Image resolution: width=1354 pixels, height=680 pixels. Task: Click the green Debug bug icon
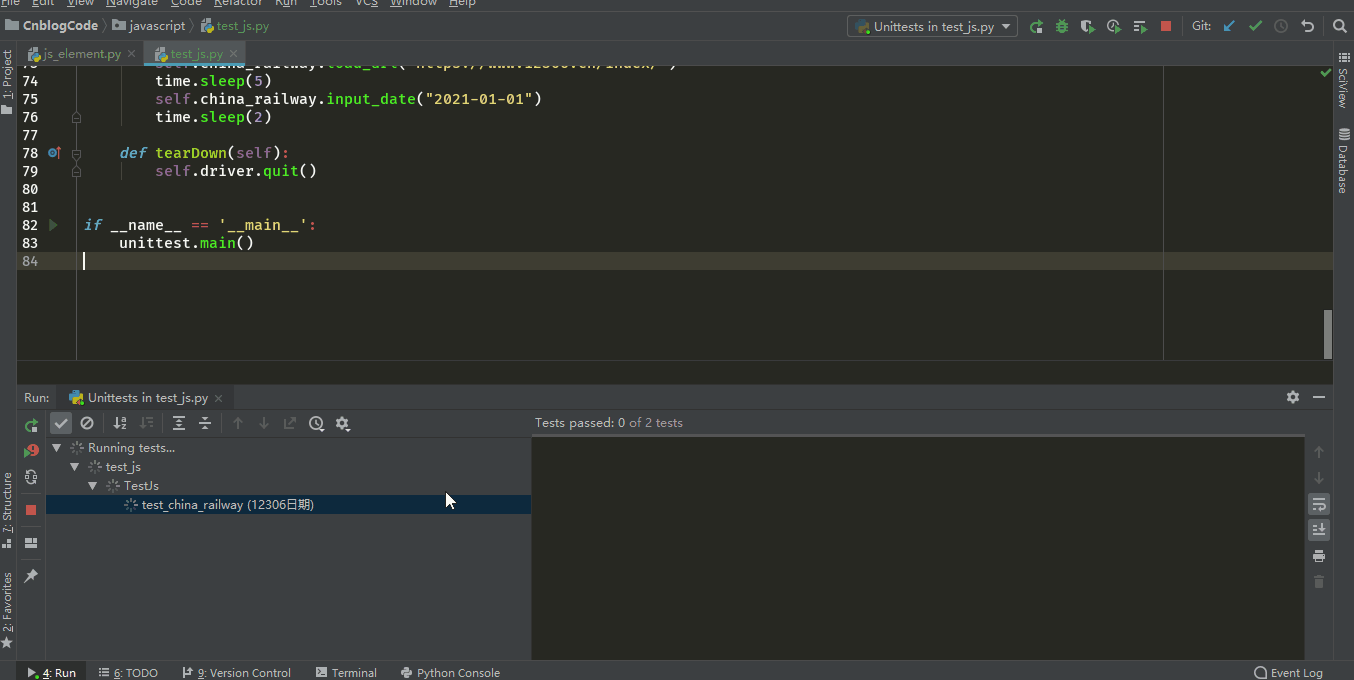1062,27
